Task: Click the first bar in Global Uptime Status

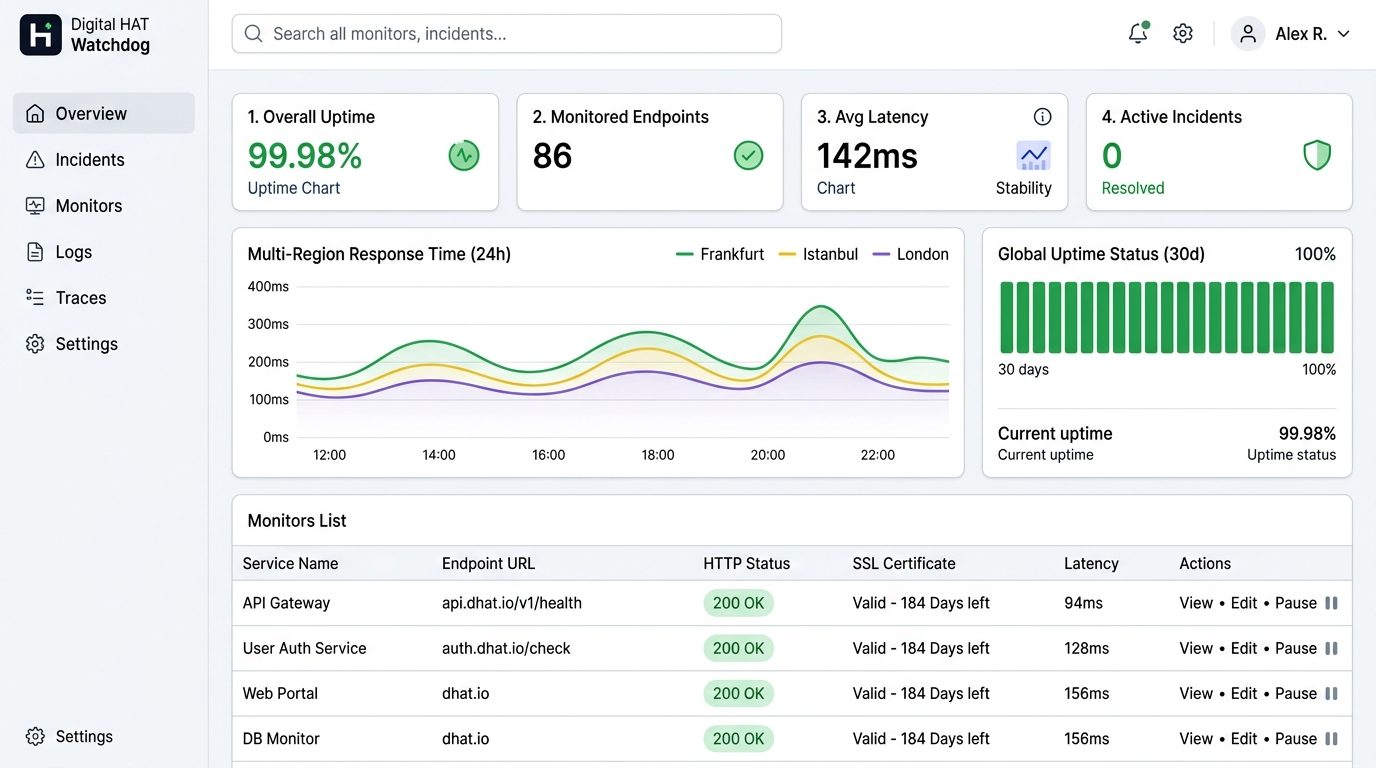Action: click(x=1007, y=317)
